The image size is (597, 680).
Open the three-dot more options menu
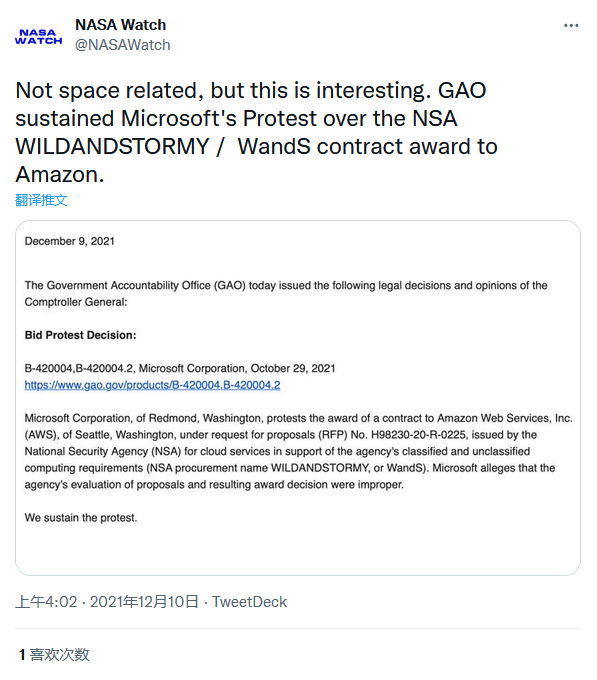coord(571,26)
